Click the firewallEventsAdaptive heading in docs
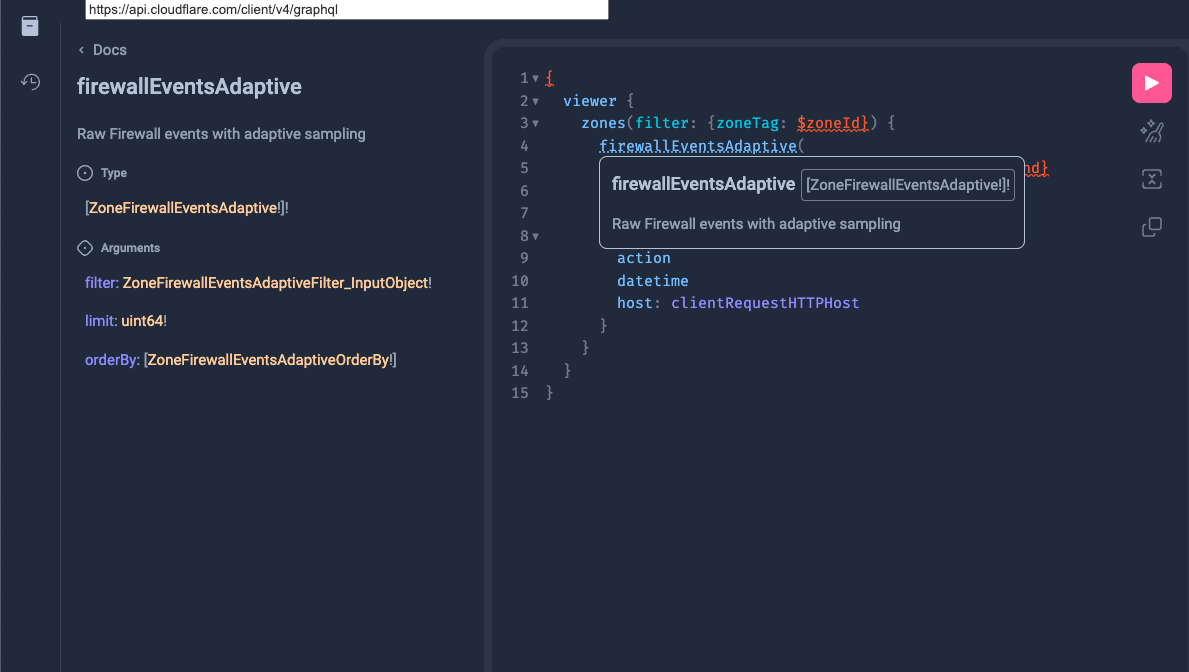Viewport: 1189px width, 672px height. pyautogui.click(x=189, y=86)
